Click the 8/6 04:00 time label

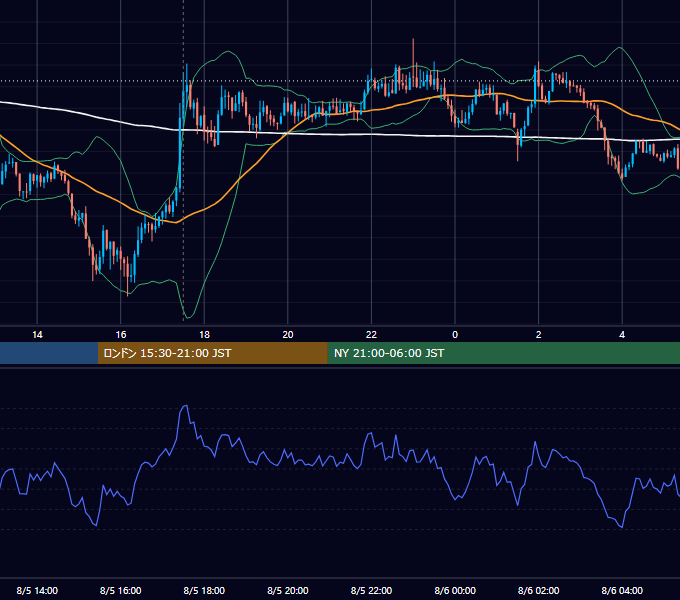622,590
